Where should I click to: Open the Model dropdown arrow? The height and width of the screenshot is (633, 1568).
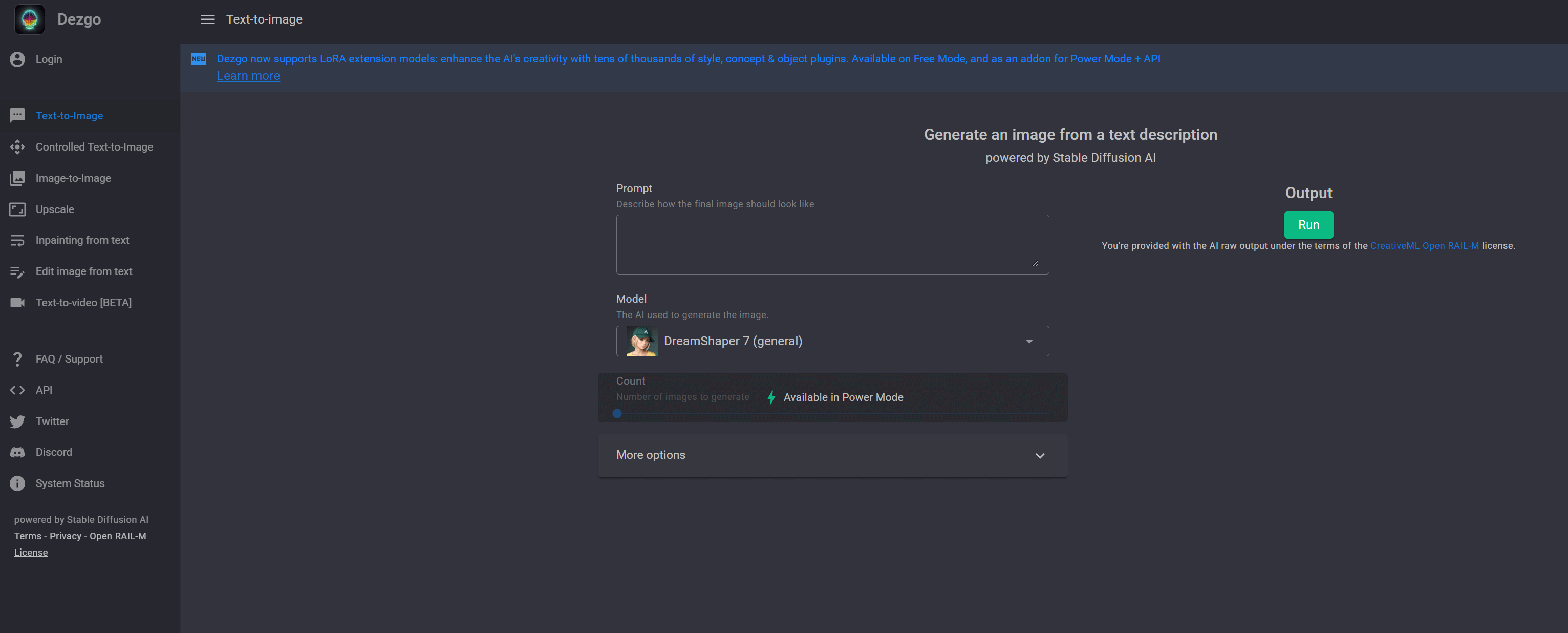click(x=1029, y=341)
